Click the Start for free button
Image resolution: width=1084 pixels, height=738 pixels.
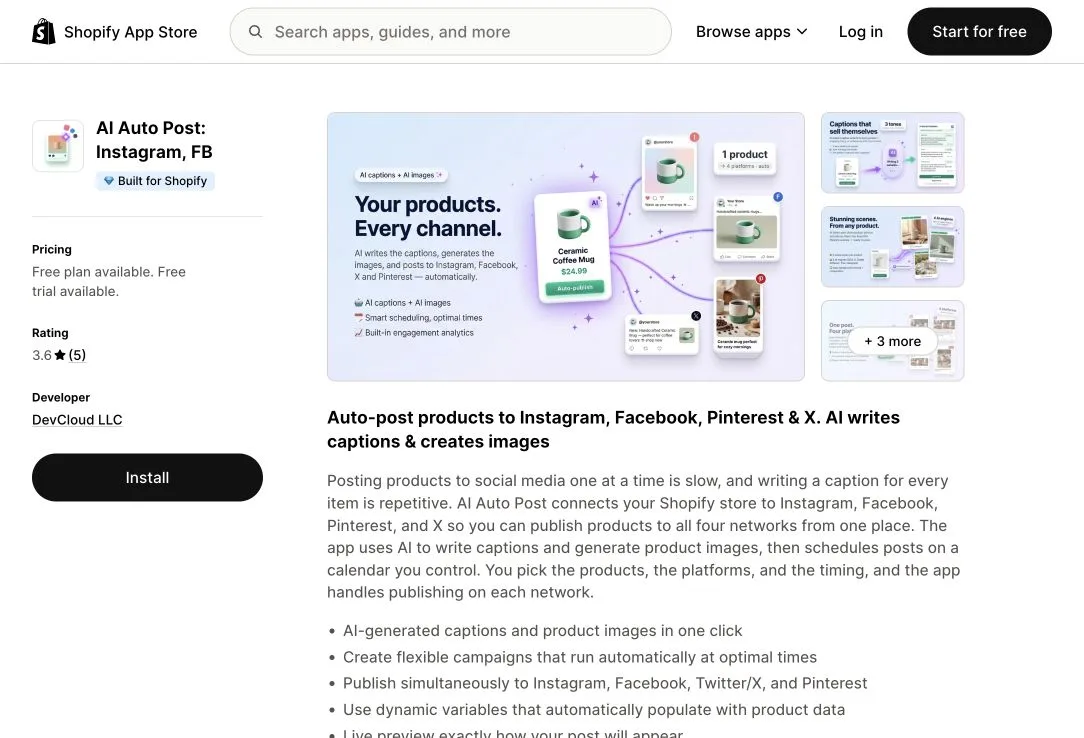[979, 32]
